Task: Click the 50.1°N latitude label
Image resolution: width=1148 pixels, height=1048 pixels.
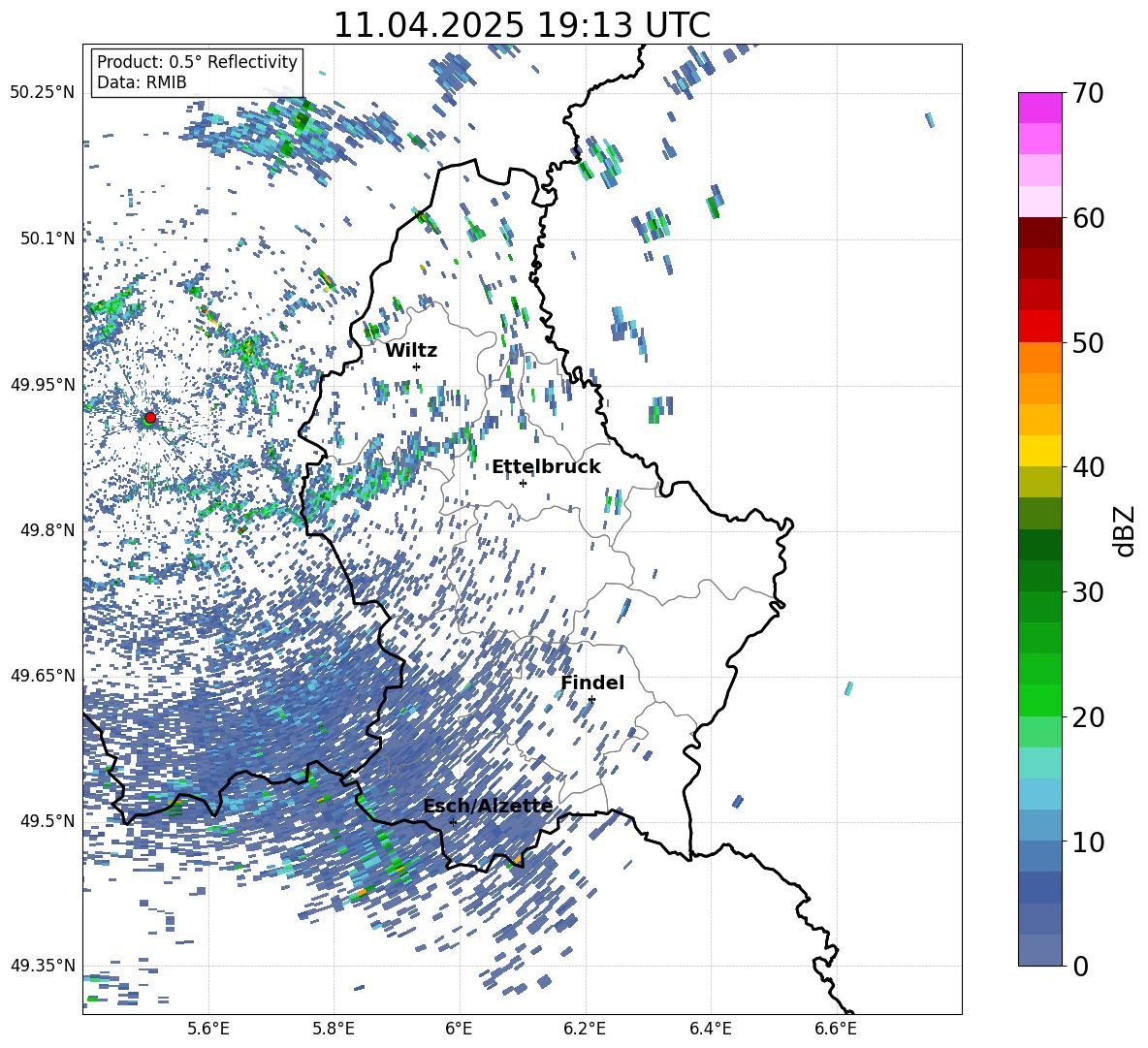Action: point(48,238)
